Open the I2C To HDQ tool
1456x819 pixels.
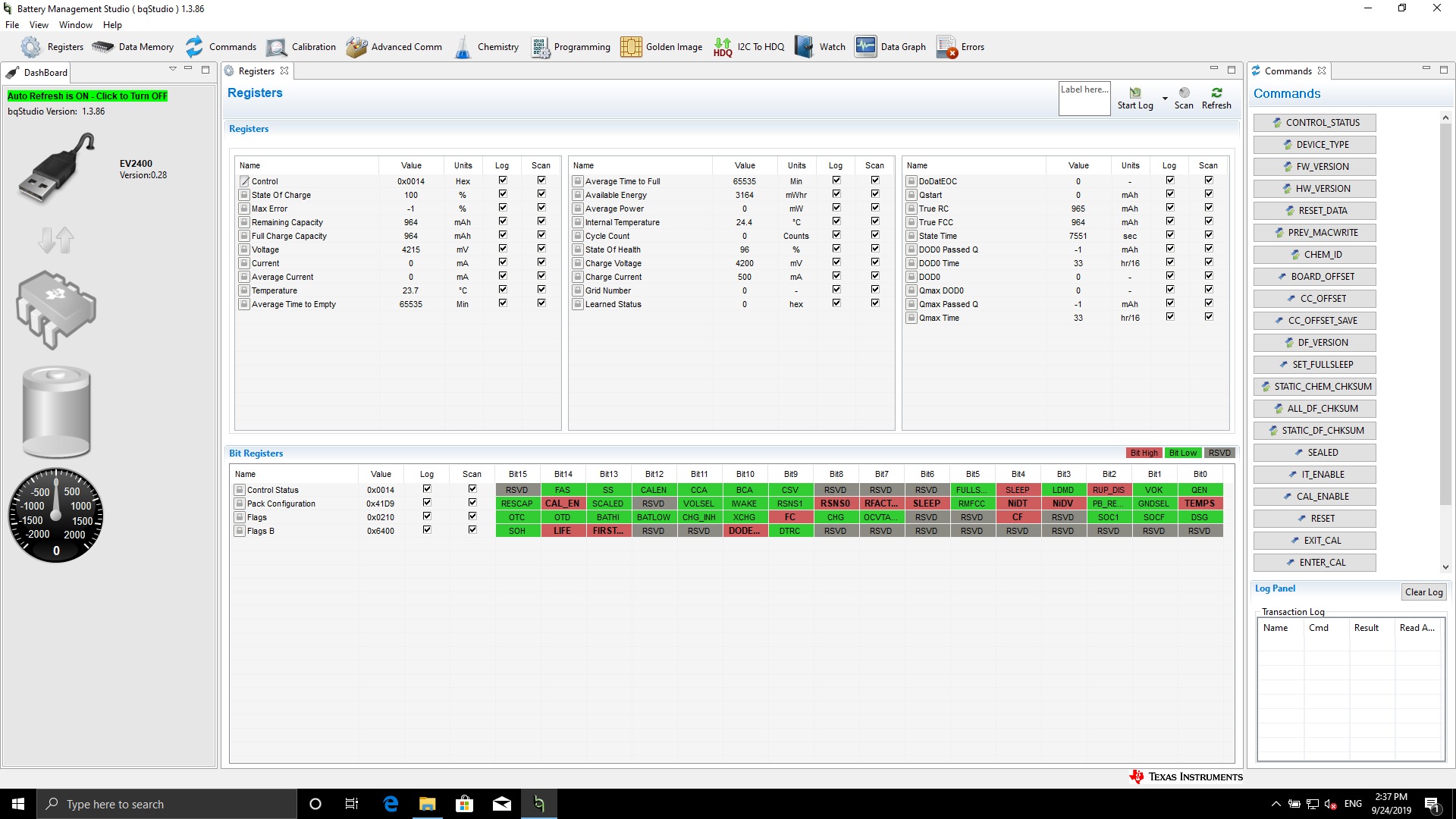(x=723, y=47)
